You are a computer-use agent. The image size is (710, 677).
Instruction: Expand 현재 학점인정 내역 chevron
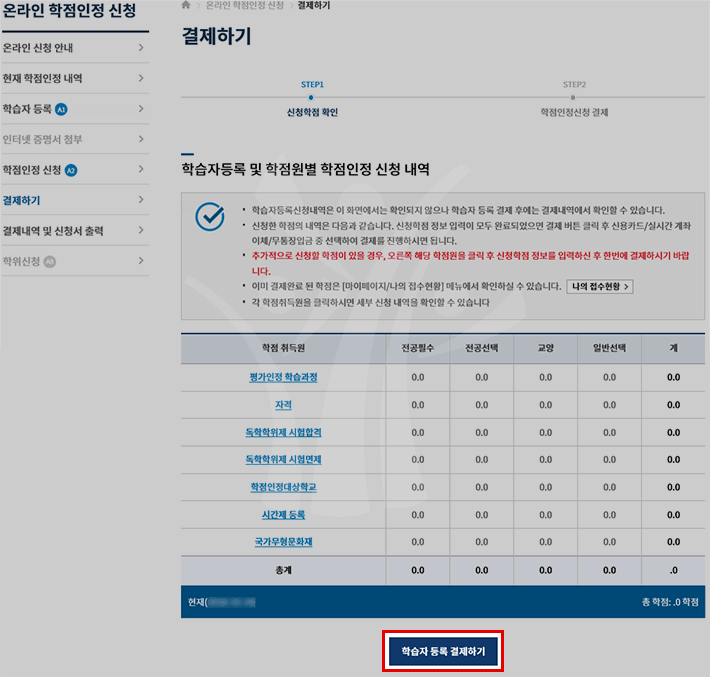[x=141, y=78]
